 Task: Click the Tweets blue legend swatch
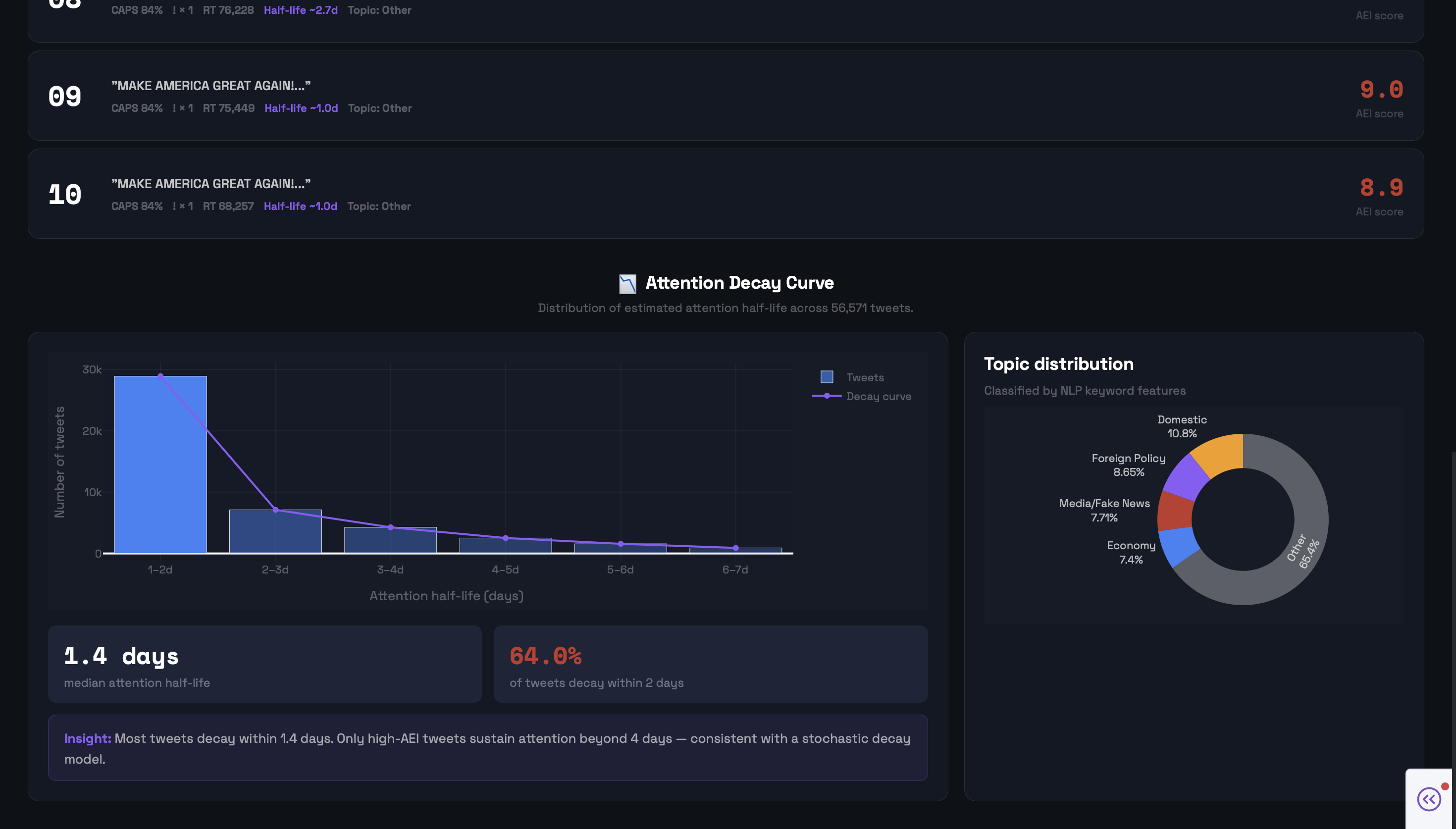pyautogui.click(x=827, y=377)
